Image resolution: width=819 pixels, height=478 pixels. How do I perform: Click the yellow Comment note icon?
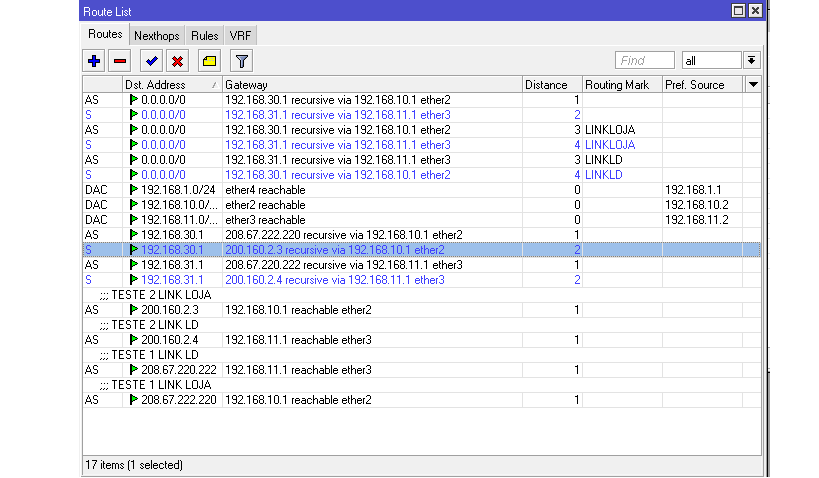[209, 61]
